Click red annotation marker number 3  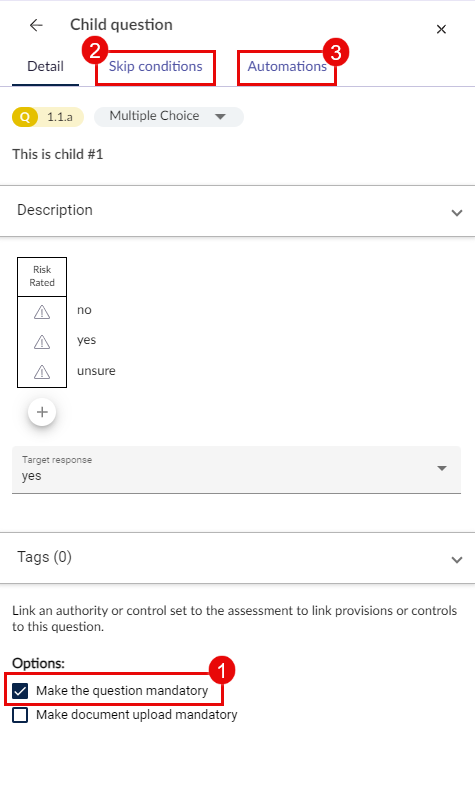336,52
